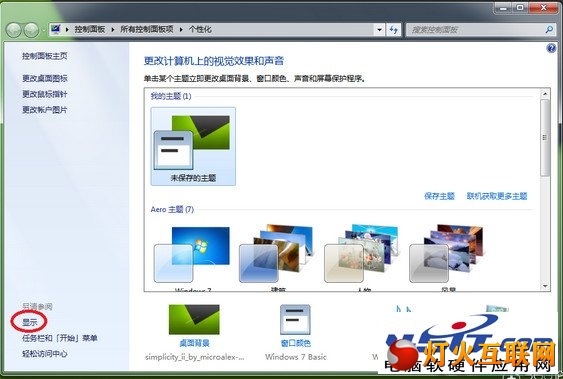Viewport: 563px width, 379px height.
Task: Open 更改桌面图标 in the left pane
Action: tap(45, 78)
